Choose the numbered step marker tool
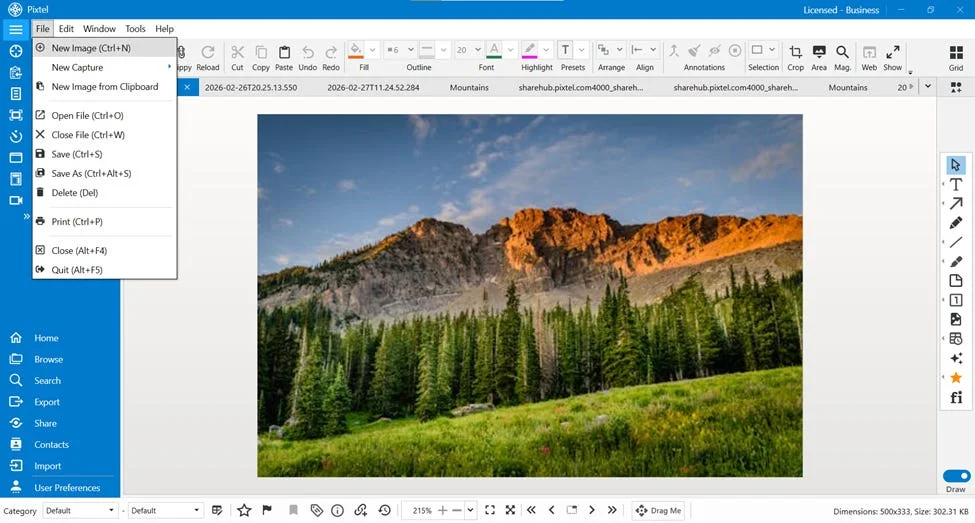Image resolution: width=975 pixels, height=523 pixels. coord(956,300)
